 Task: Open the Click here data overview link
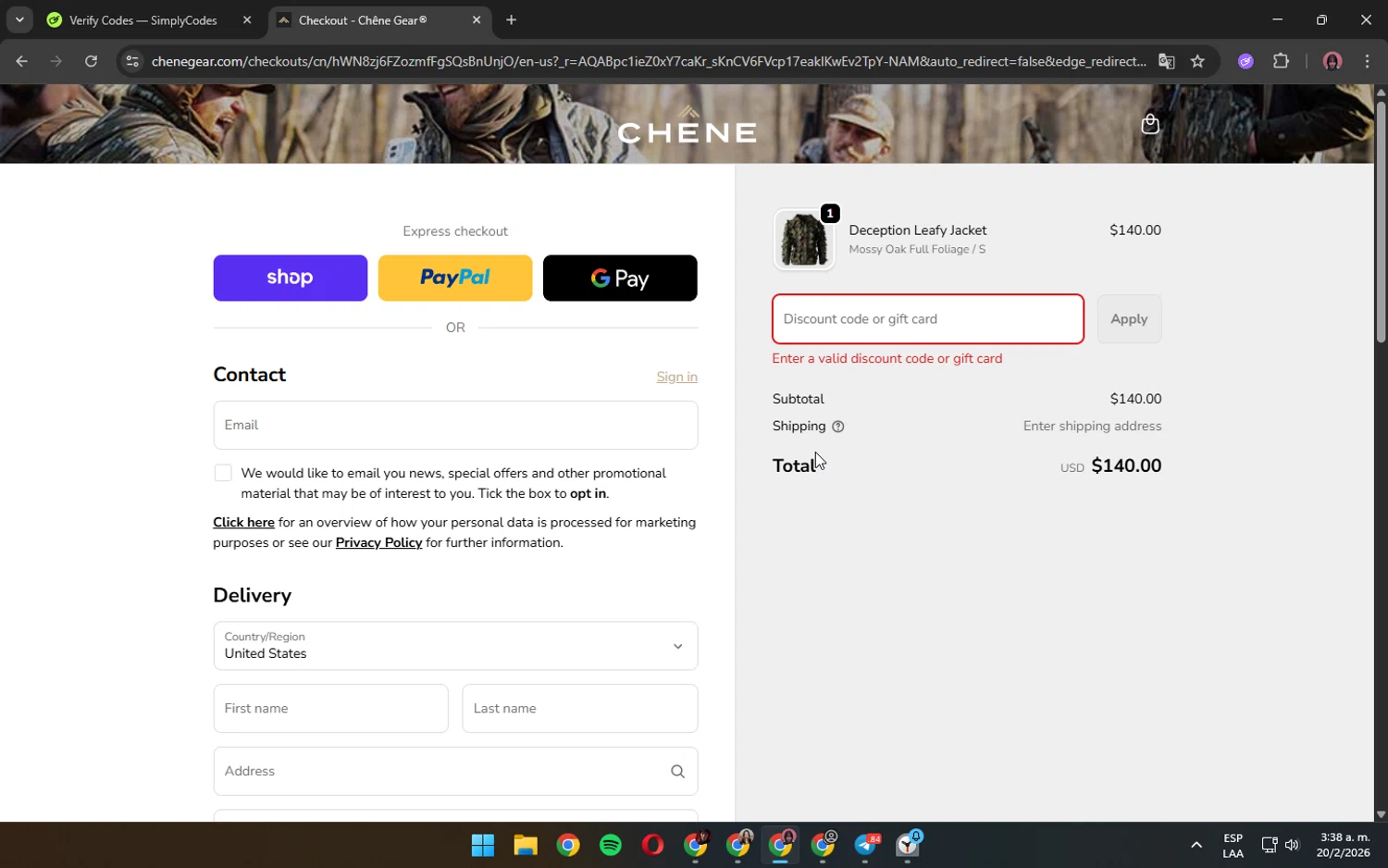coord(243,523)
